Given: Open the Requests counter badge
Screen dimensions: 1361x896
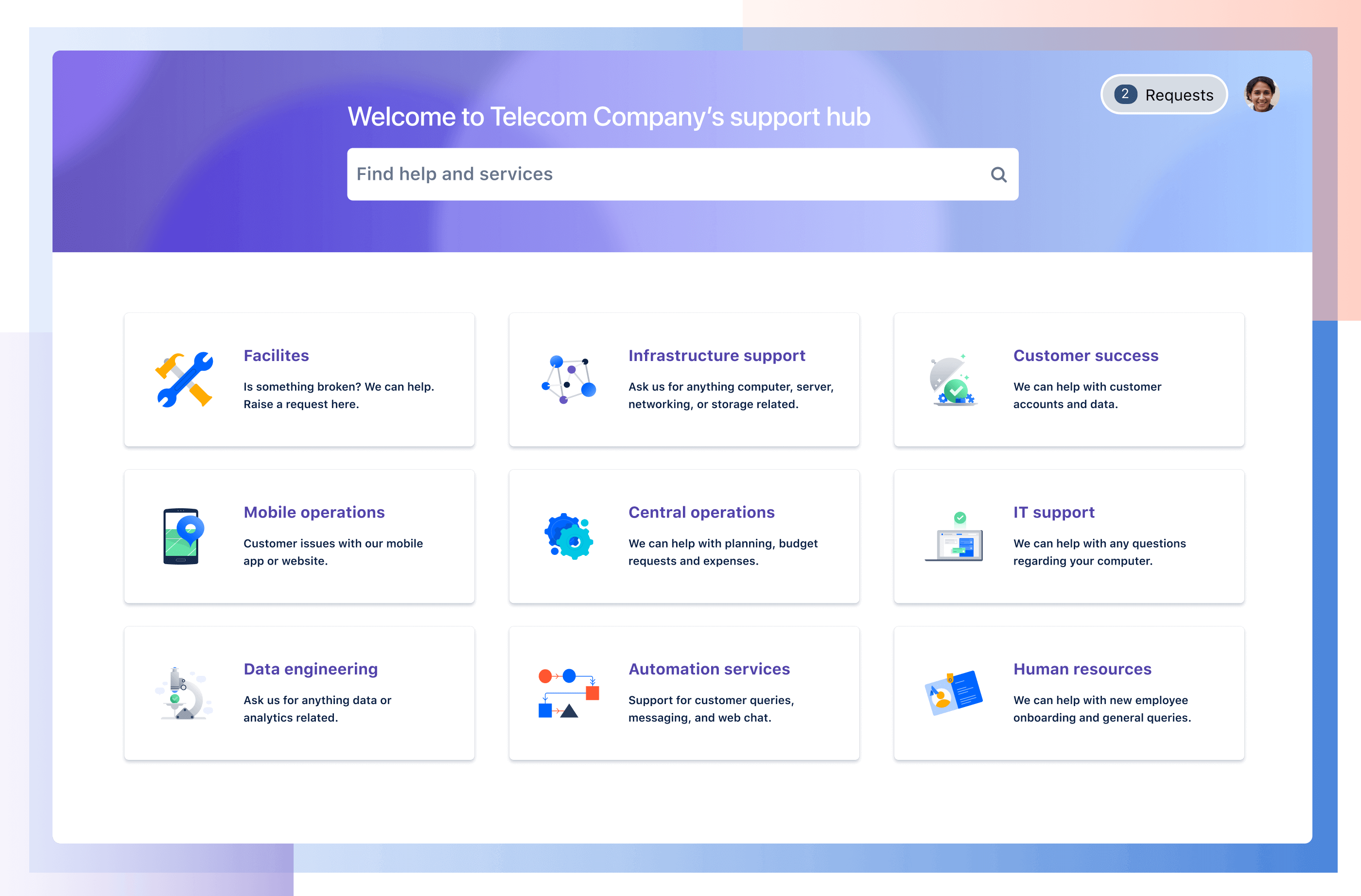Looking at the screenshot, I should [x=1126, y=94].
